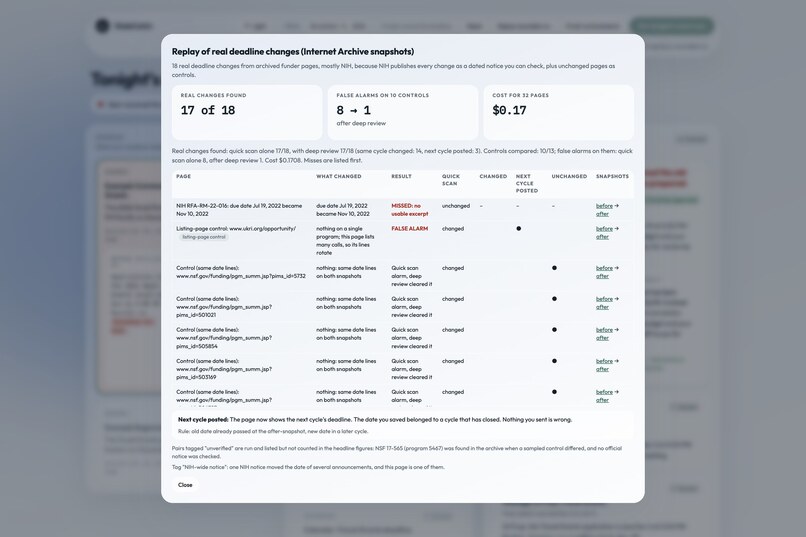Select the "listing-page control" tag badge

[x=204, y=237]
